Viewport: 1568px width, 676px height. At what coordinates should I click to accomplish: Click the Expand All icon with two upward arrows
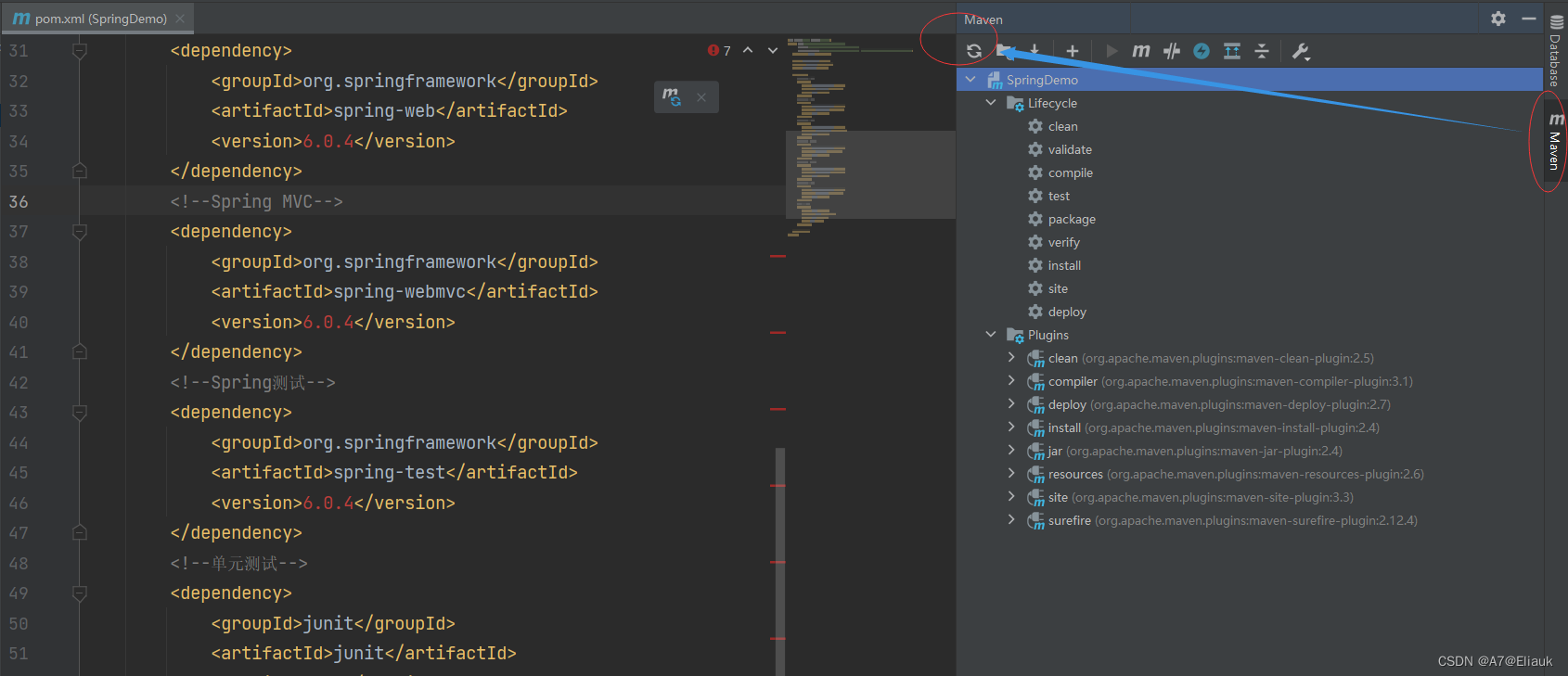1232,51
